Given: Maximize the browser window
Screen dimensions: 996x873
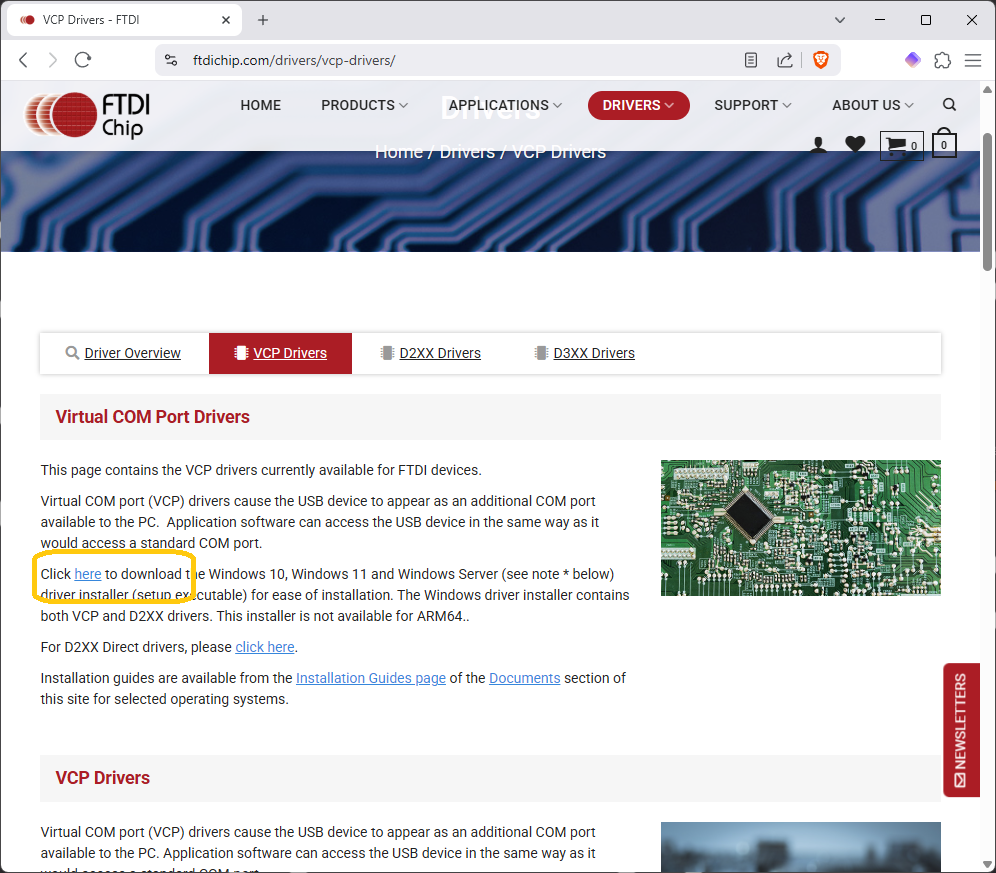Looking at the screenshot, I should [x=925, y=20].
